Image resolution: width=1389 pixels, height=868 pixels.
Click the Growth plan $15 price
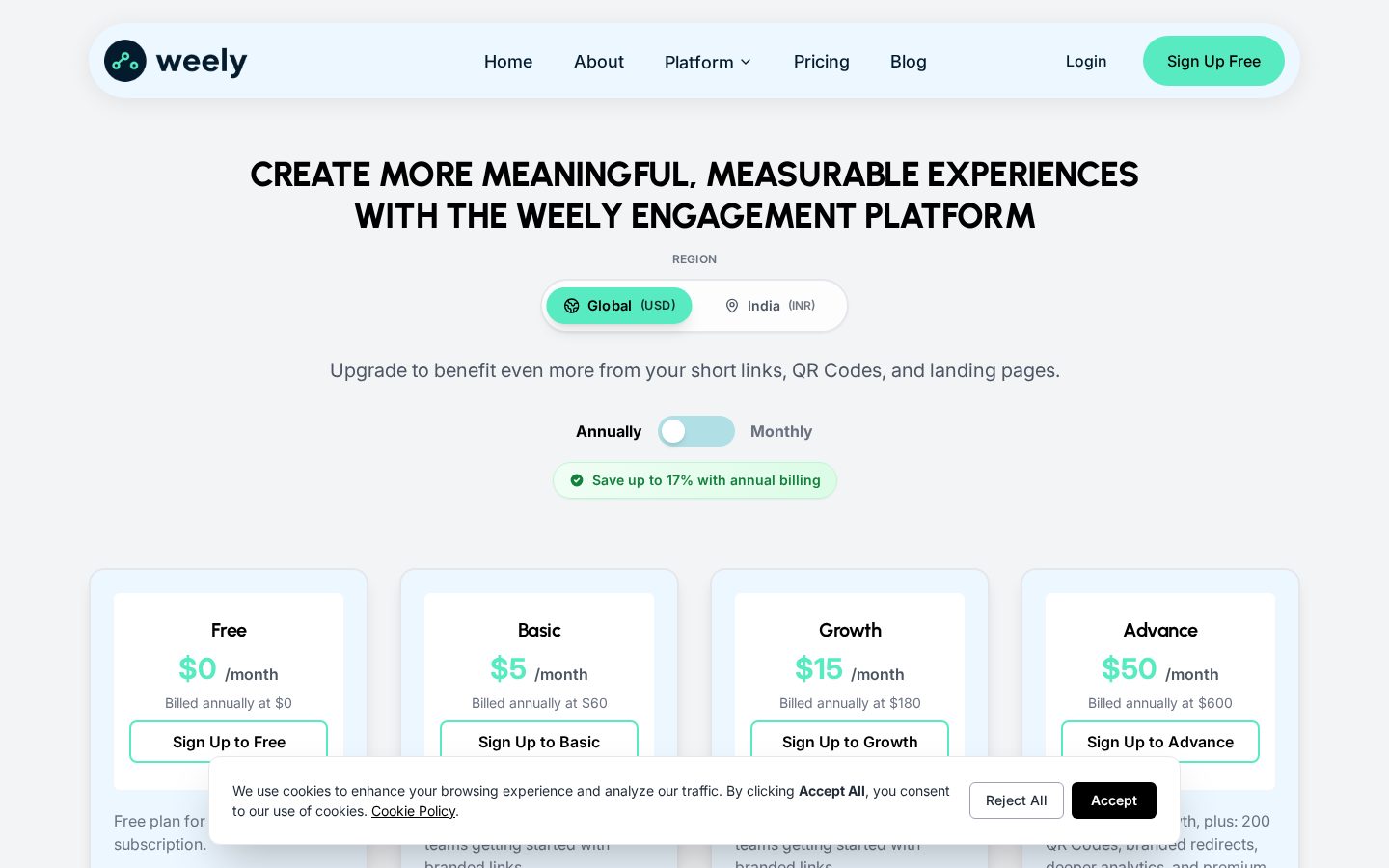[819, 668]
